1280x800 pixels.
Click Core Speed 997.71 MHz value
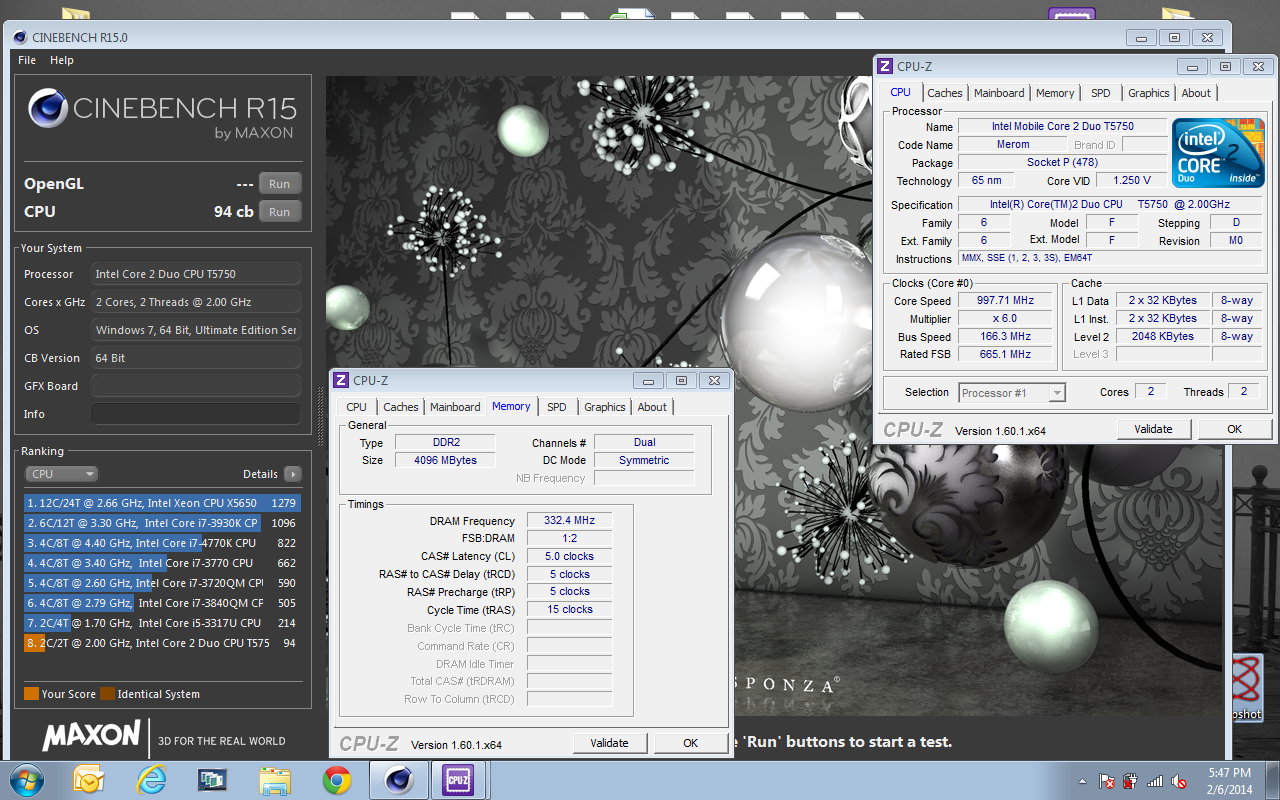pos(1006,300)
